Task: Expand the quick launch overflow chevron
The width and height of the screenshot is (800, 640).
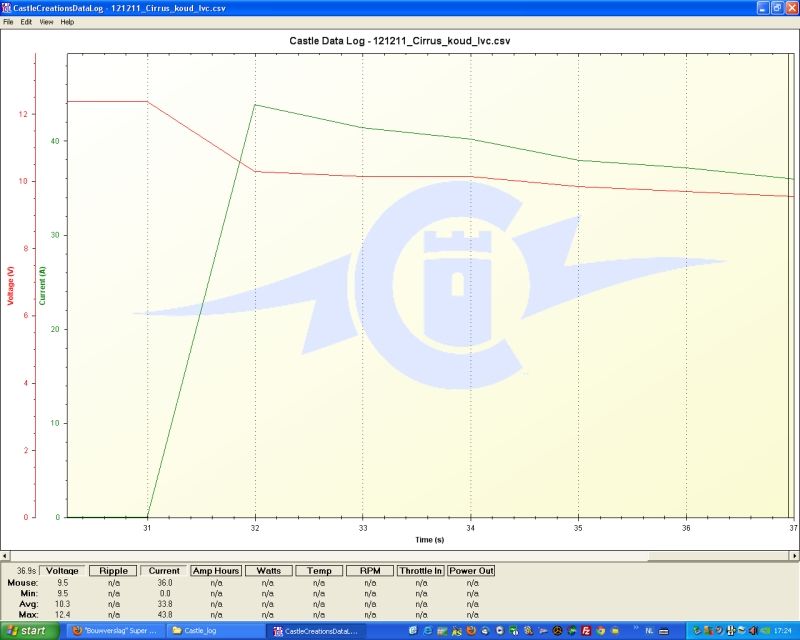Action: [636, 627]
